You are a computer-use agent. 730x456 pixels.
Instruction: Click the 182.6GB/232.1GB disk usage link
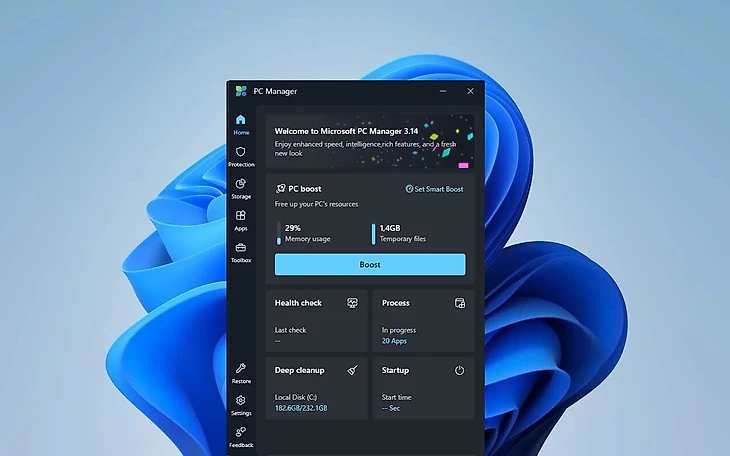pyautogui.click(x=301, y=408)
